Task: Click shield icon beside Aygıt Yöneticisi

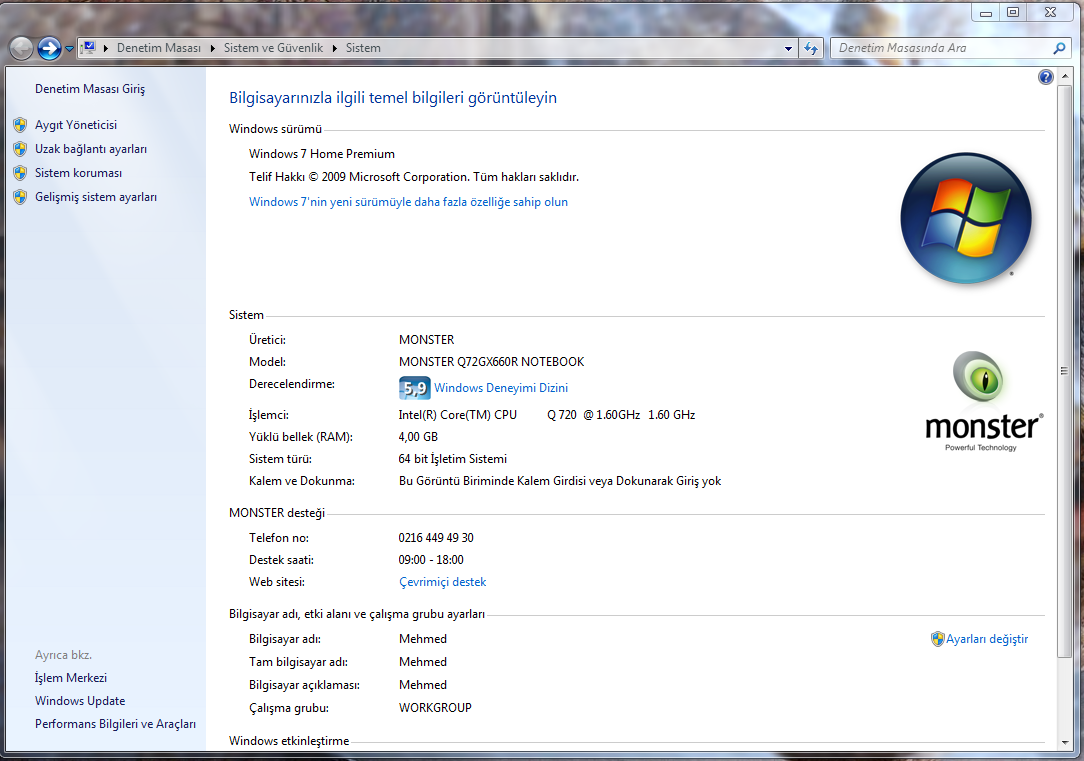Action: click(x=20, y=125)
